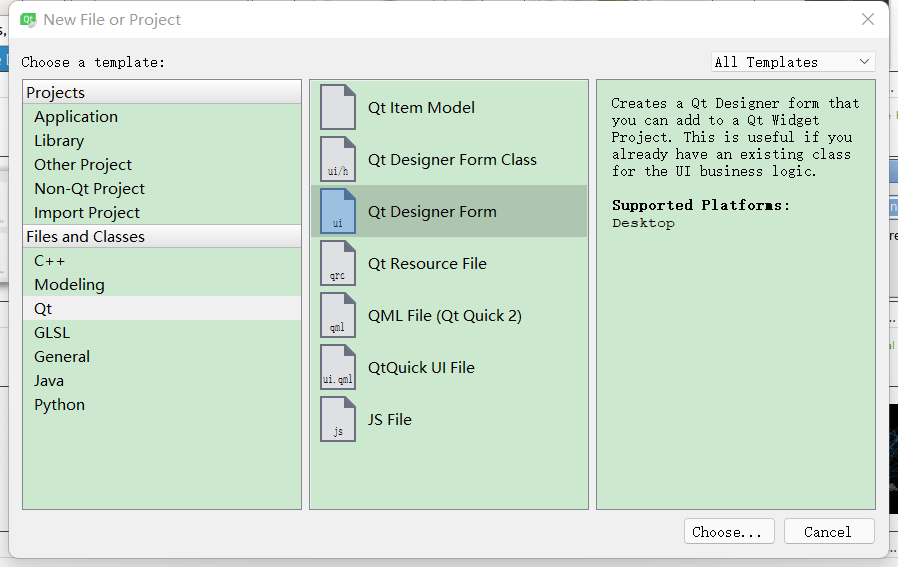Click the qrc Resource File icon
This screenshot has width=898, height=567.
point(338,263)
